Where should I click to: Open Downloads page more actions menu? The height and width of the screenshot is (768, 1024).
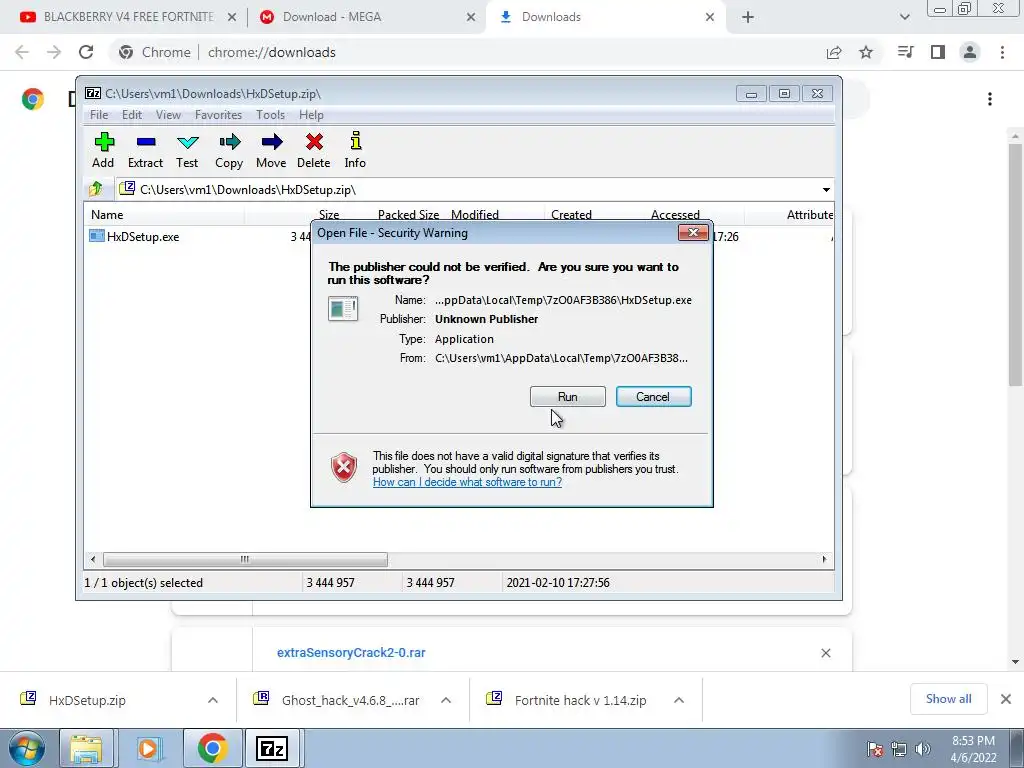(x=990, y=99)
